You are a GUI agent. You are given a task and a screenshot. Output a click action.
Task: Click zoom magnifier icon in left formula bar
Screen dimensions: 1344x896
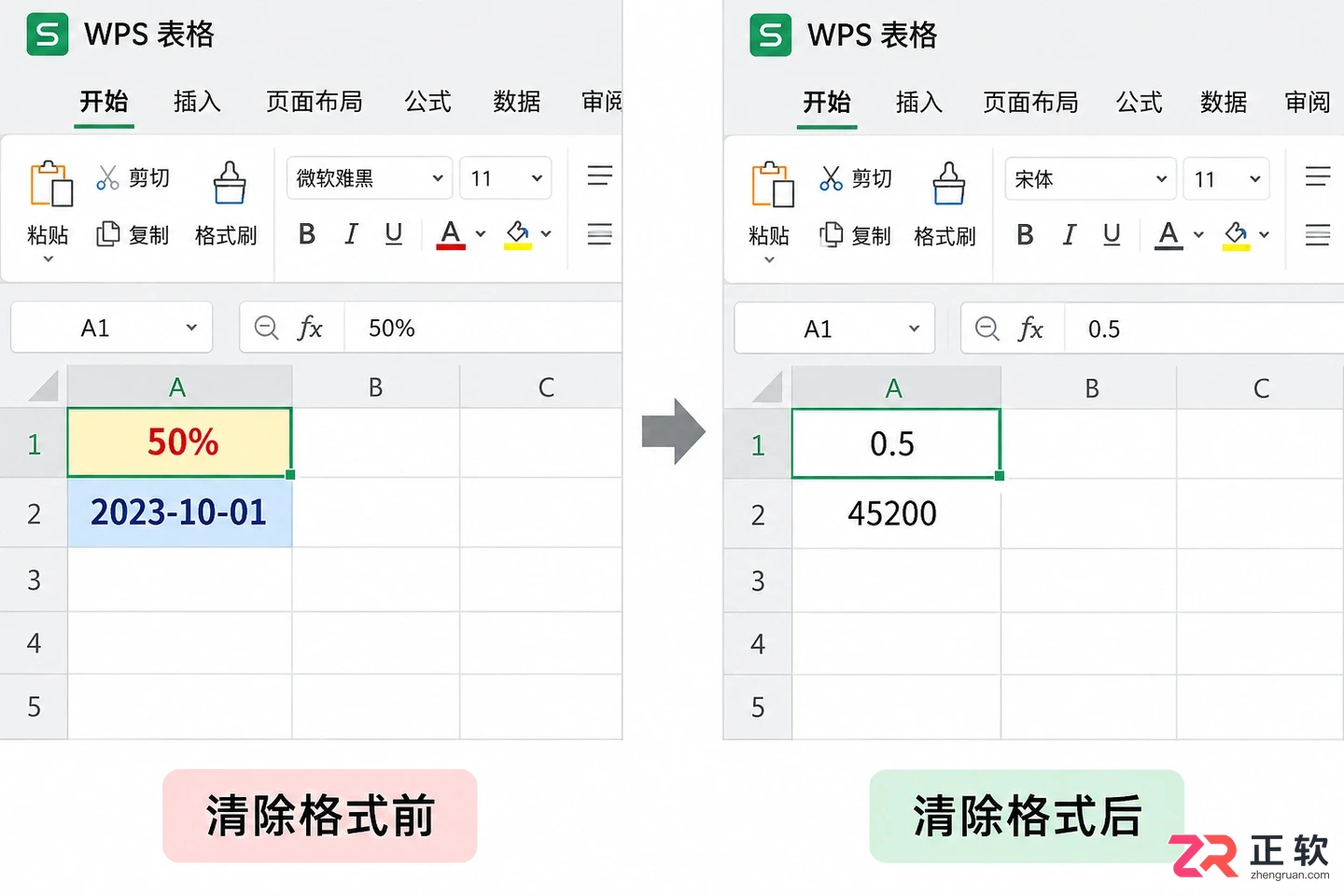pyautogui.click(x=267, y=328)
